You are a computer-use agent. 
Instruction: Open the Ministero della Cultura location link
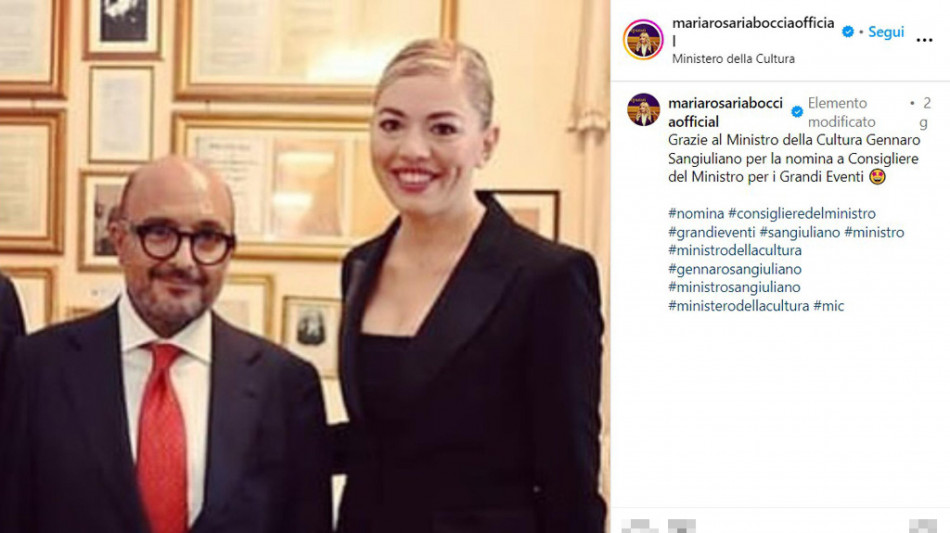pos(733,59)
